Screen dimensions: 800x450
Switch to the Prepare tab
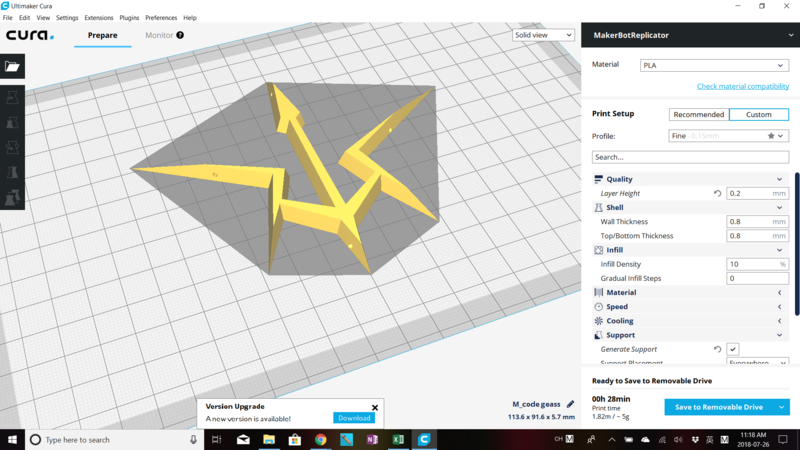pos(103,35)
